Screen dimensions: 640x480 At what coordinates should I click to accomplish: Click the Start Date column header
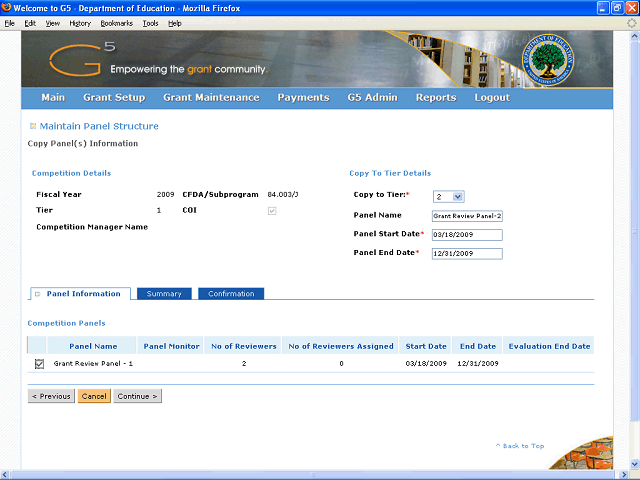click(x=426, y=346)
